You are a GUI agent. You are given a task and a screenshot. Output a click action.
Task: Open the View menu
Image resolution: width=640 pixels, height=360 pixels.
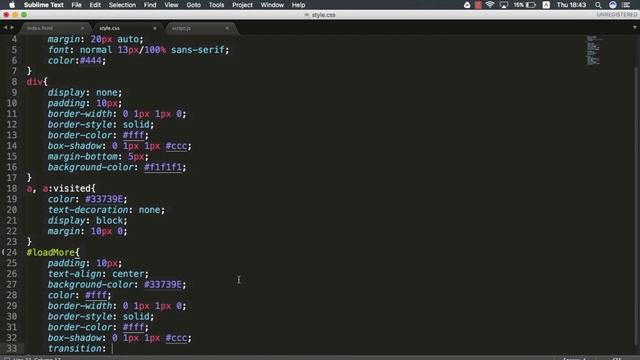[171, 5]
